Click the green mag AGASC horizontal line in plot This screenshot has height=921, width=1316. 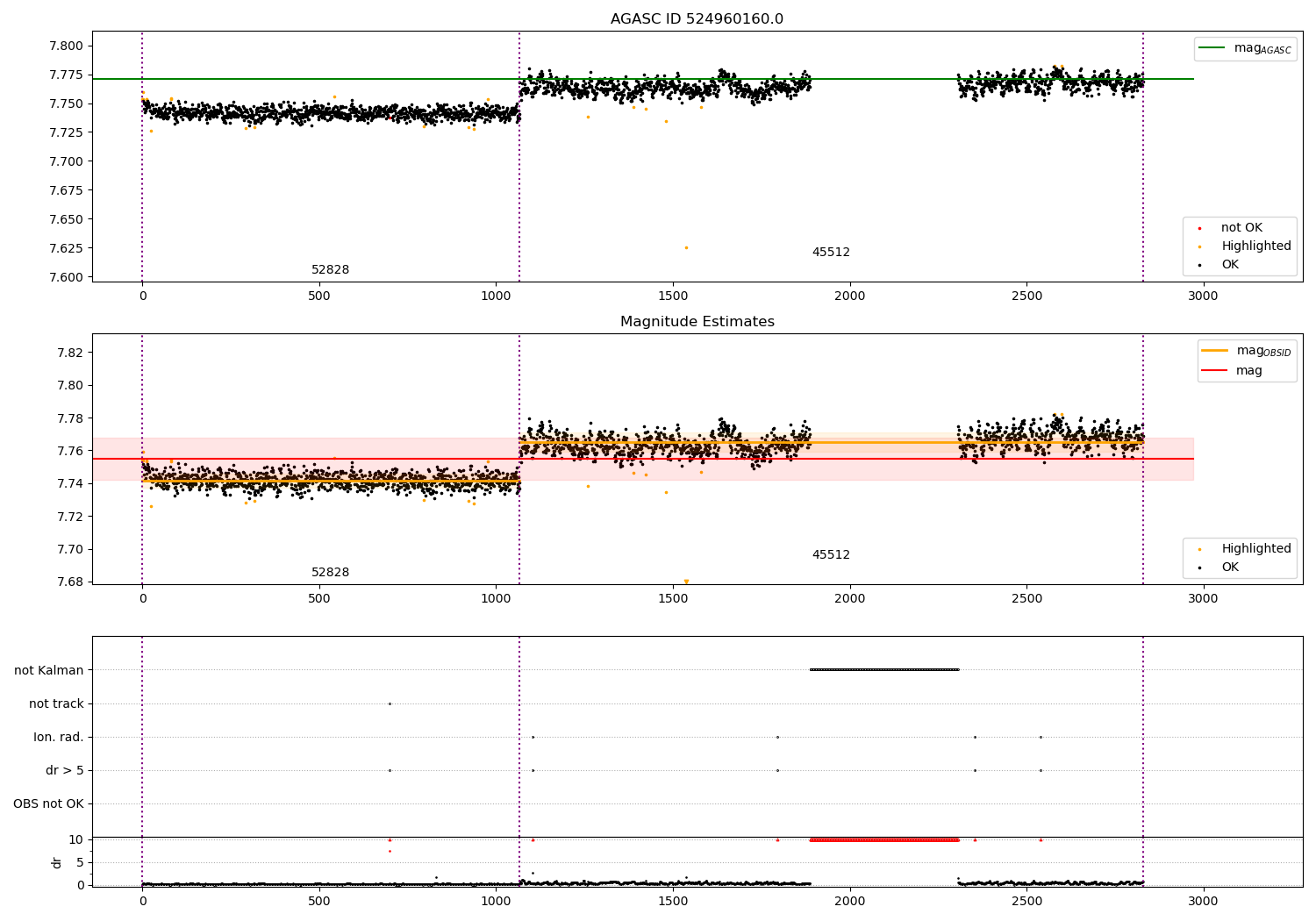click(643, 79)
